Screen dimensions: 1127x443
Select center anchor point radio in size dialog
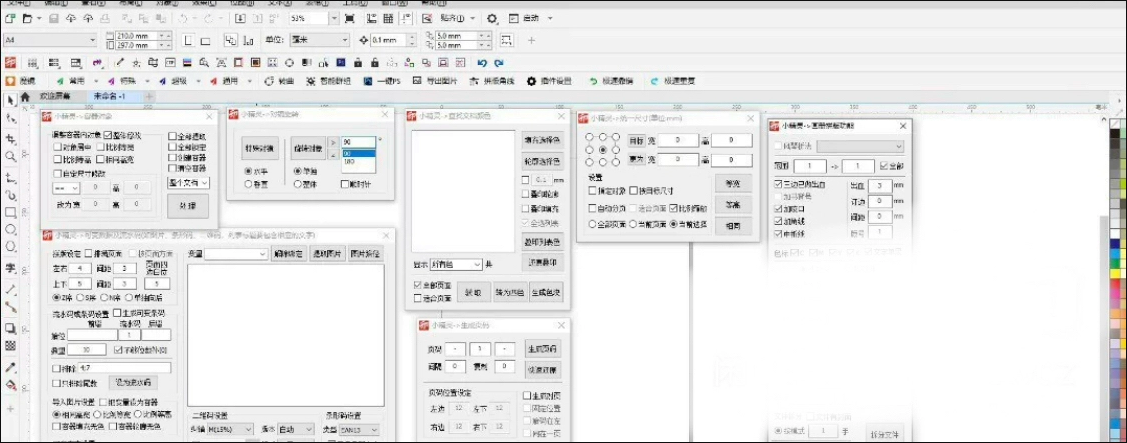(604, 150)
